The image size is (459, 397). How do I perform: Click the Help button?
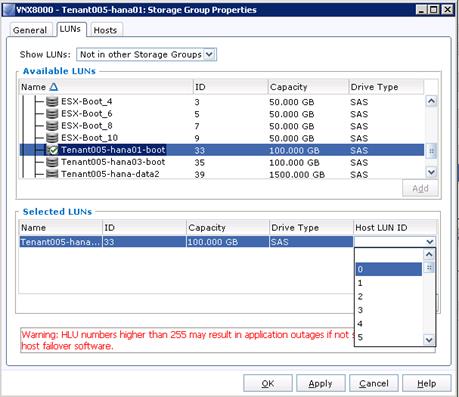[427, 383]
